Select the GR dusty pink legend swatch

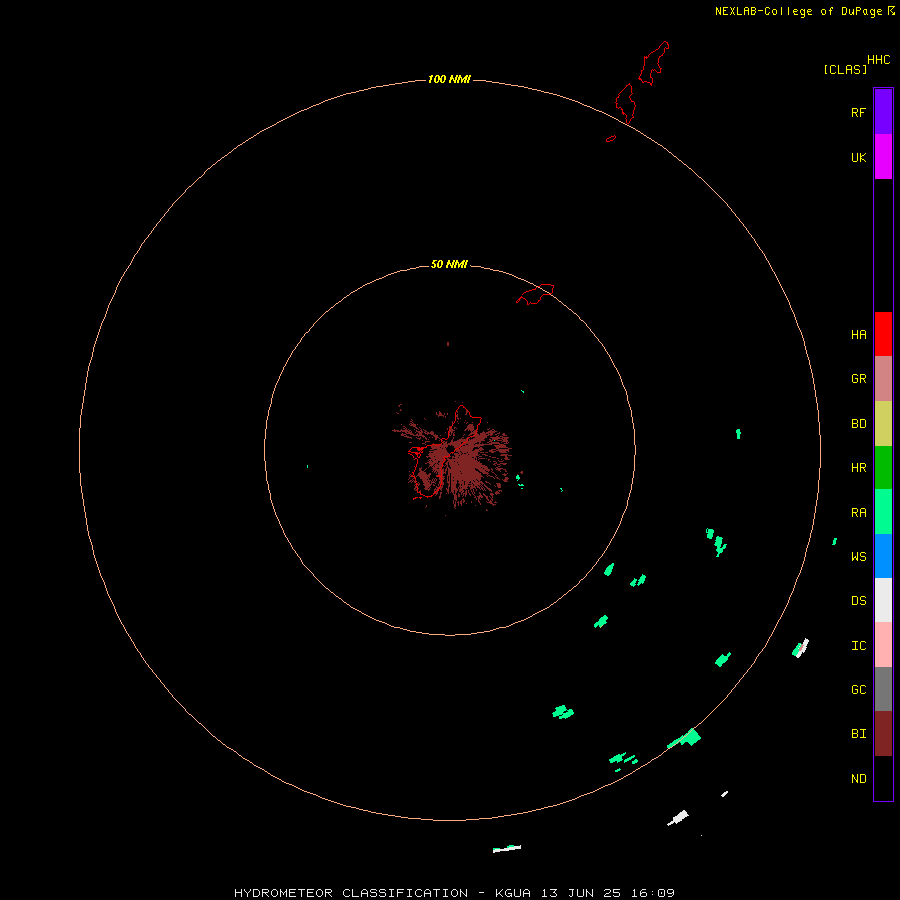883,379
